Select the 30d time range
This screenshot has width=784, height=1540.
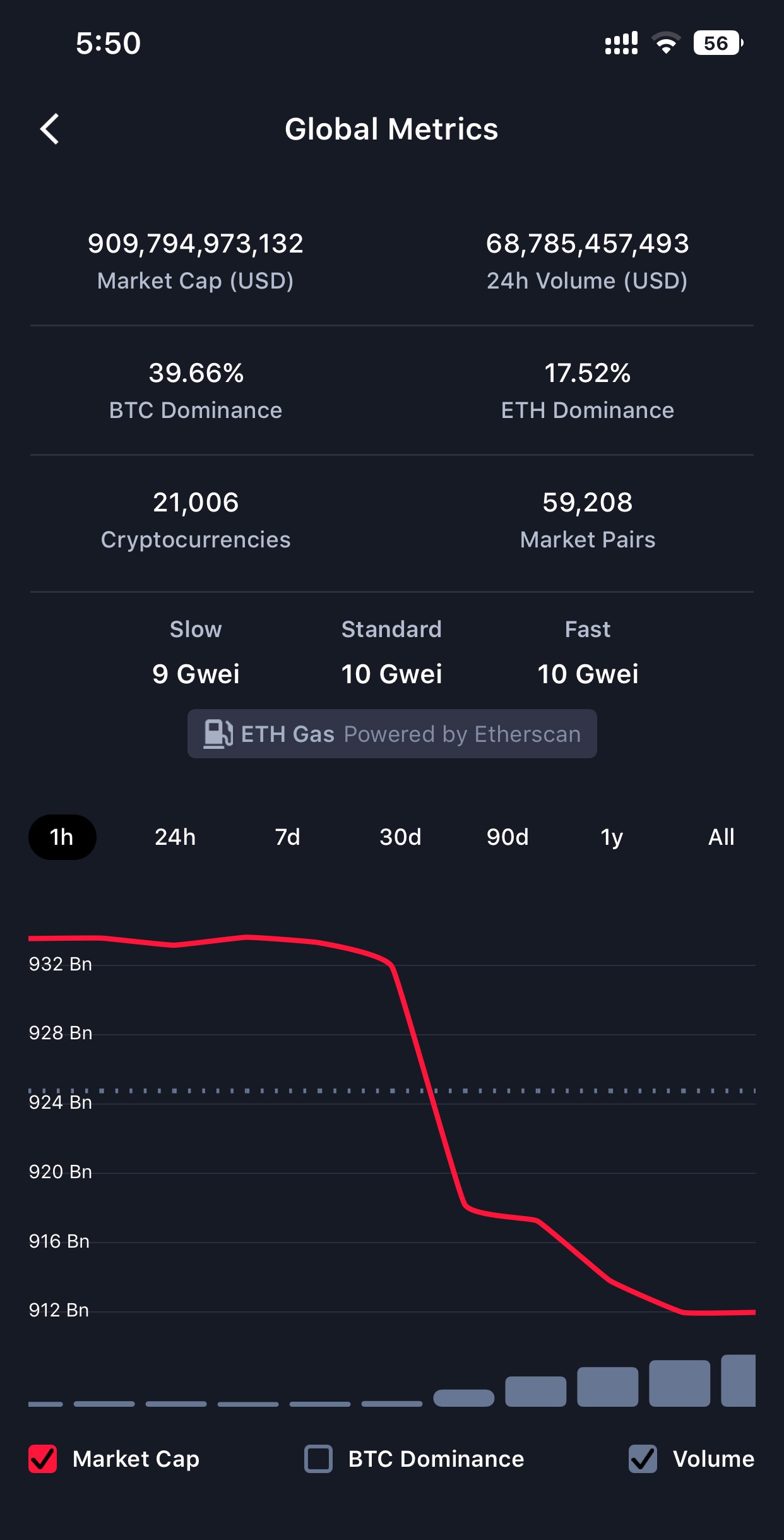coord(400,837)
